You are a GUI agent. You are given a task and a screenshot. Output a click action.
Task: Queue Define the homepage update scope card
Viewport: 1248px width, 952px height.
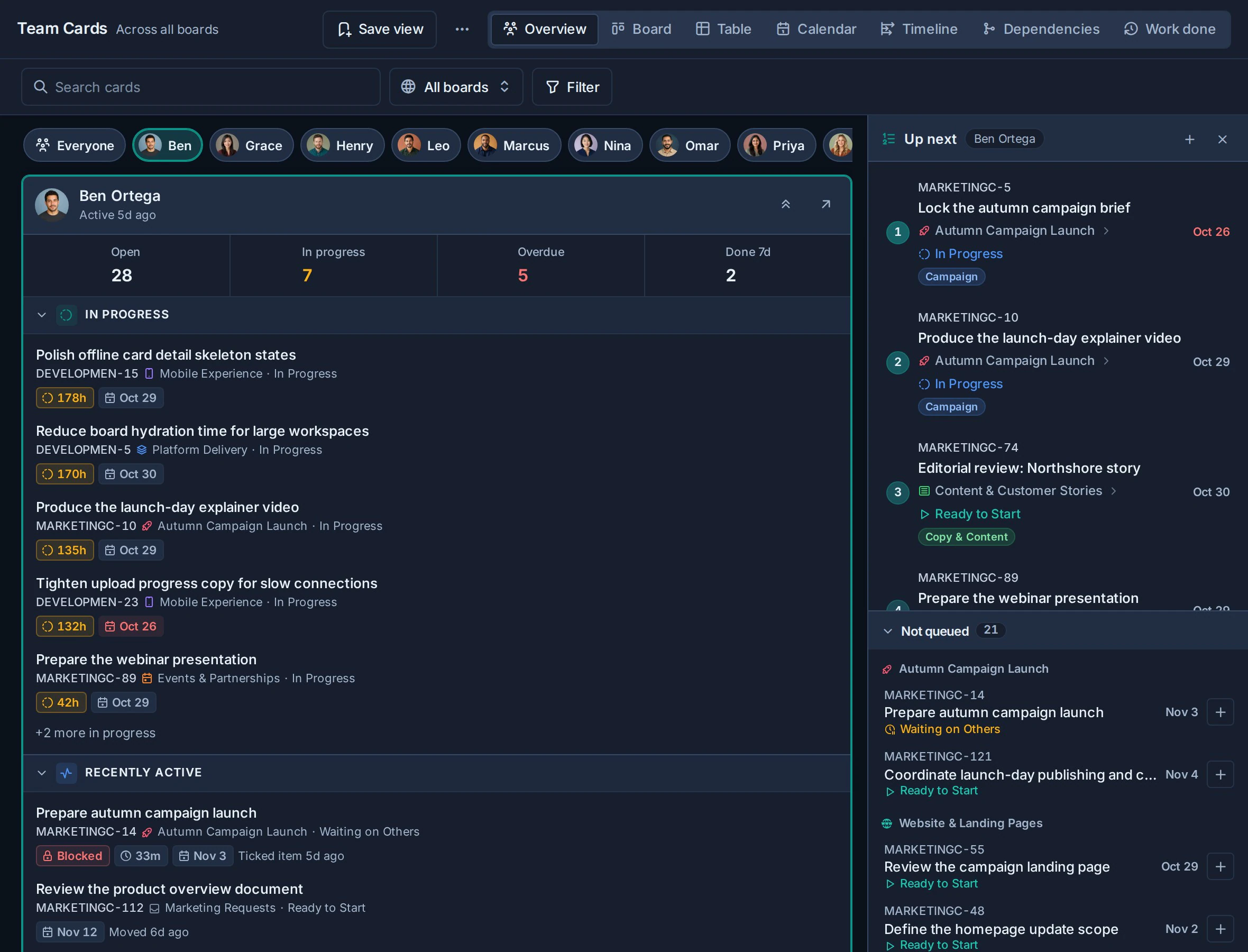tap(1221, 929)
